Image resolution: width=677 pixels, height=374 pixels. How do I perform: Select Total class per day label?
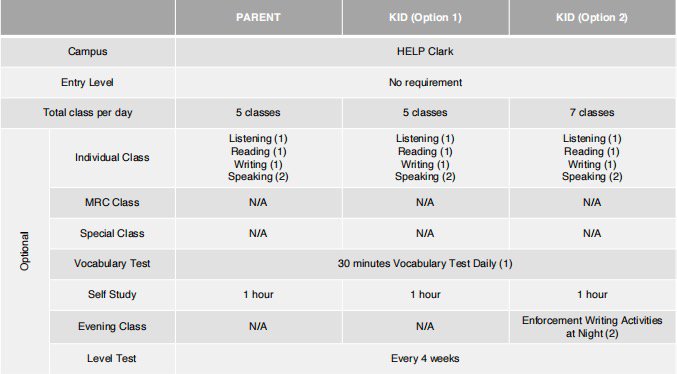click(x=88, y=112)
